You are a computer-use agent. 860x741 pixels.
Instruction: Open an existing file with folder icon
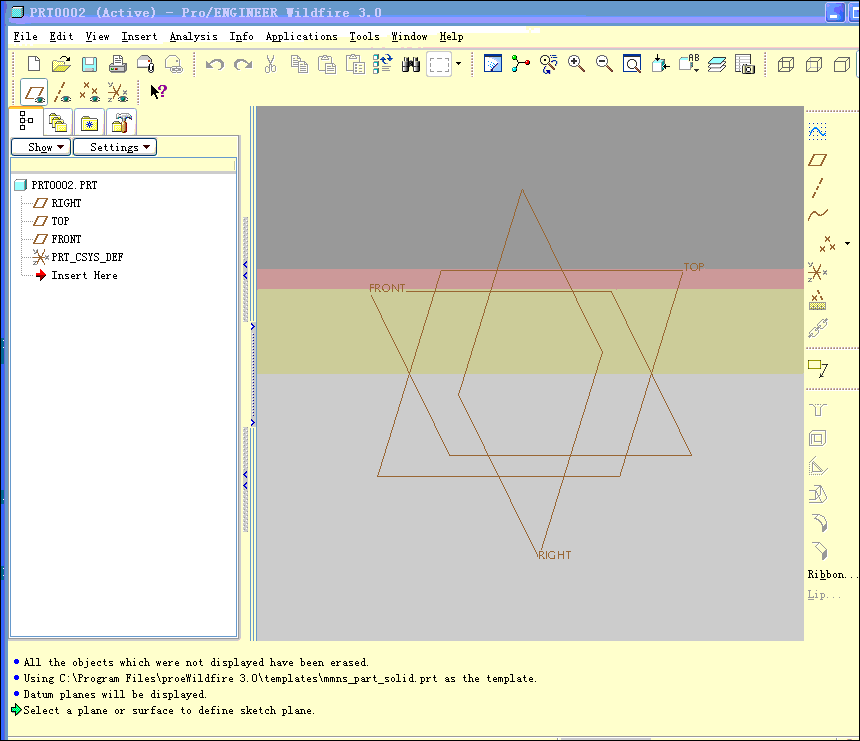pyautogui.click(x=61, y=64)
